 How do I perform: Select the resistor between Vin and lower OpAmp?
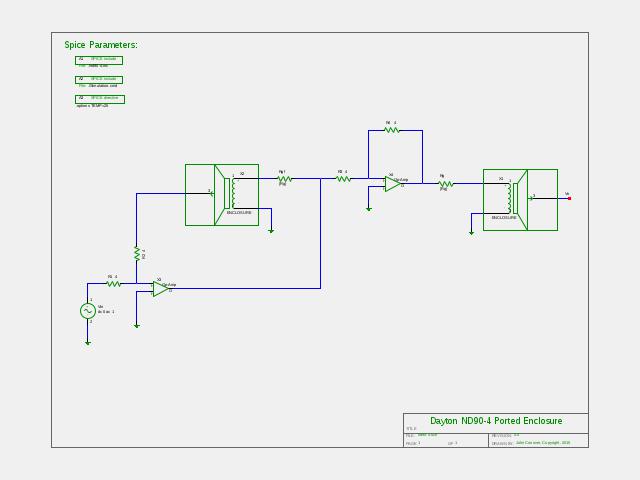point(114,284)
